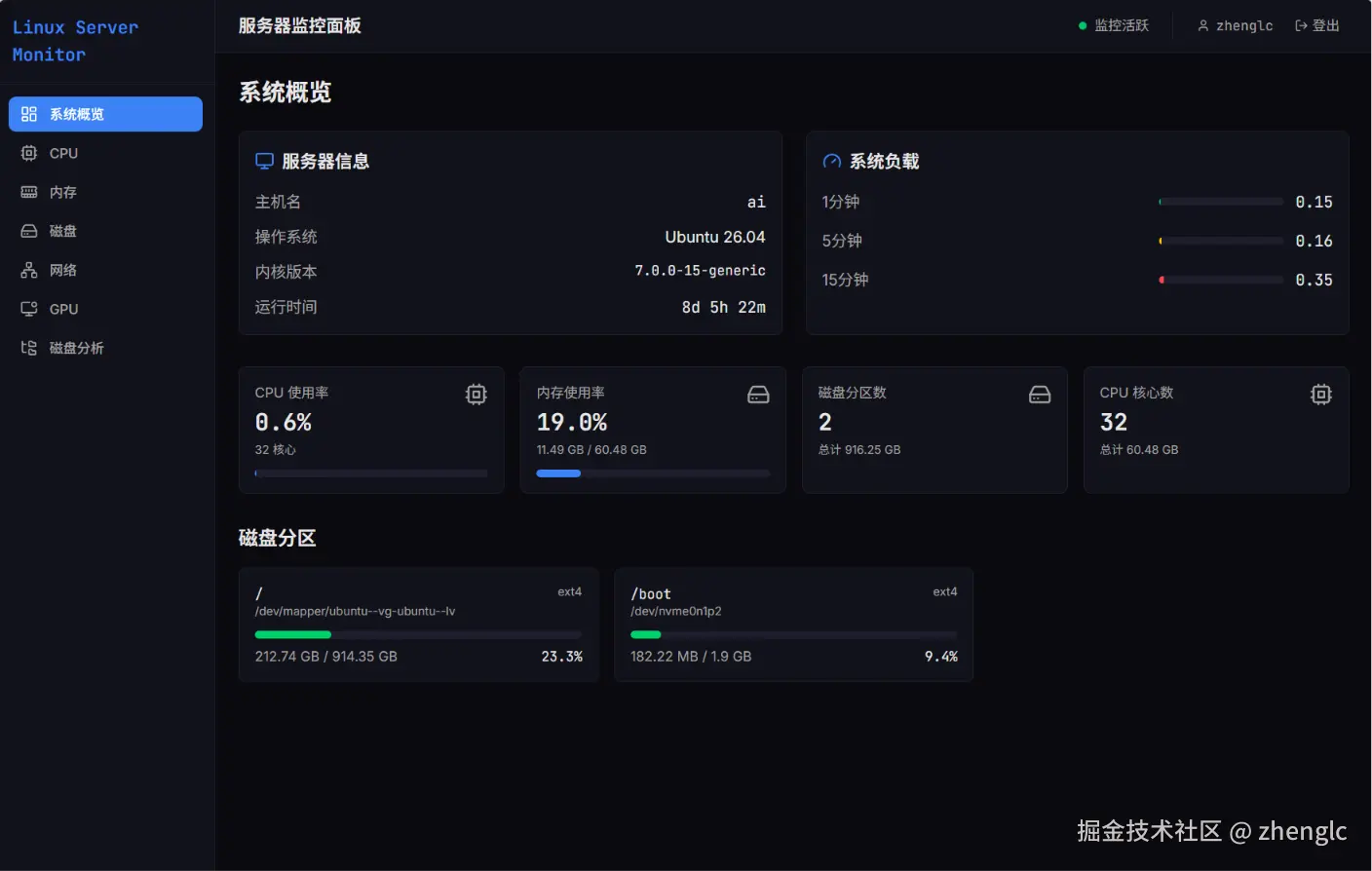Click the 1分钟 load bar
Screen dimensions: 1372x871
click(x=1221, y=202)
